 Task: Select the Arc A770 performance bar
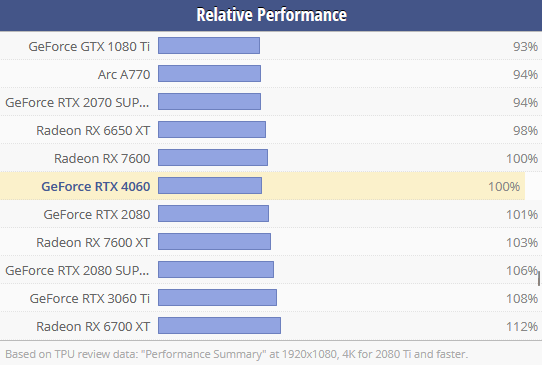click(209, 74)
